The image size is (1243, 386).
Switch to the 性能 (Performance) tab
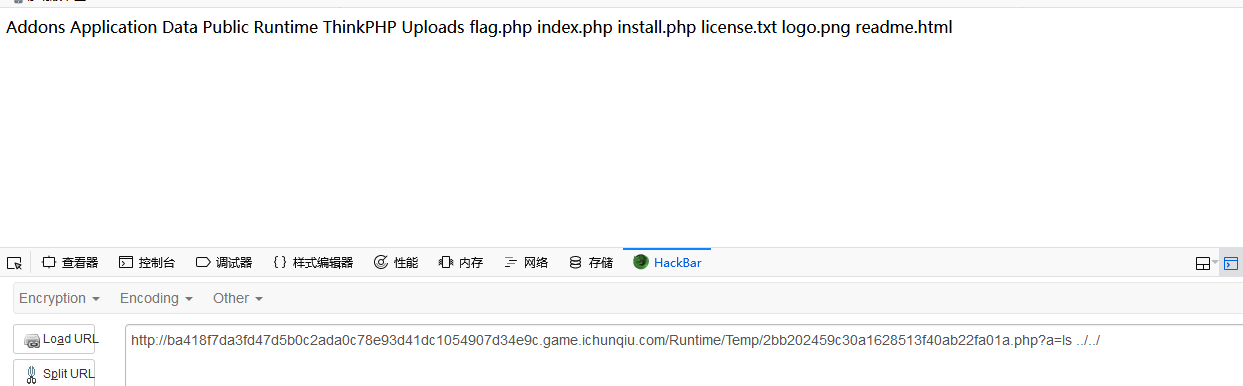pos(396,263)
